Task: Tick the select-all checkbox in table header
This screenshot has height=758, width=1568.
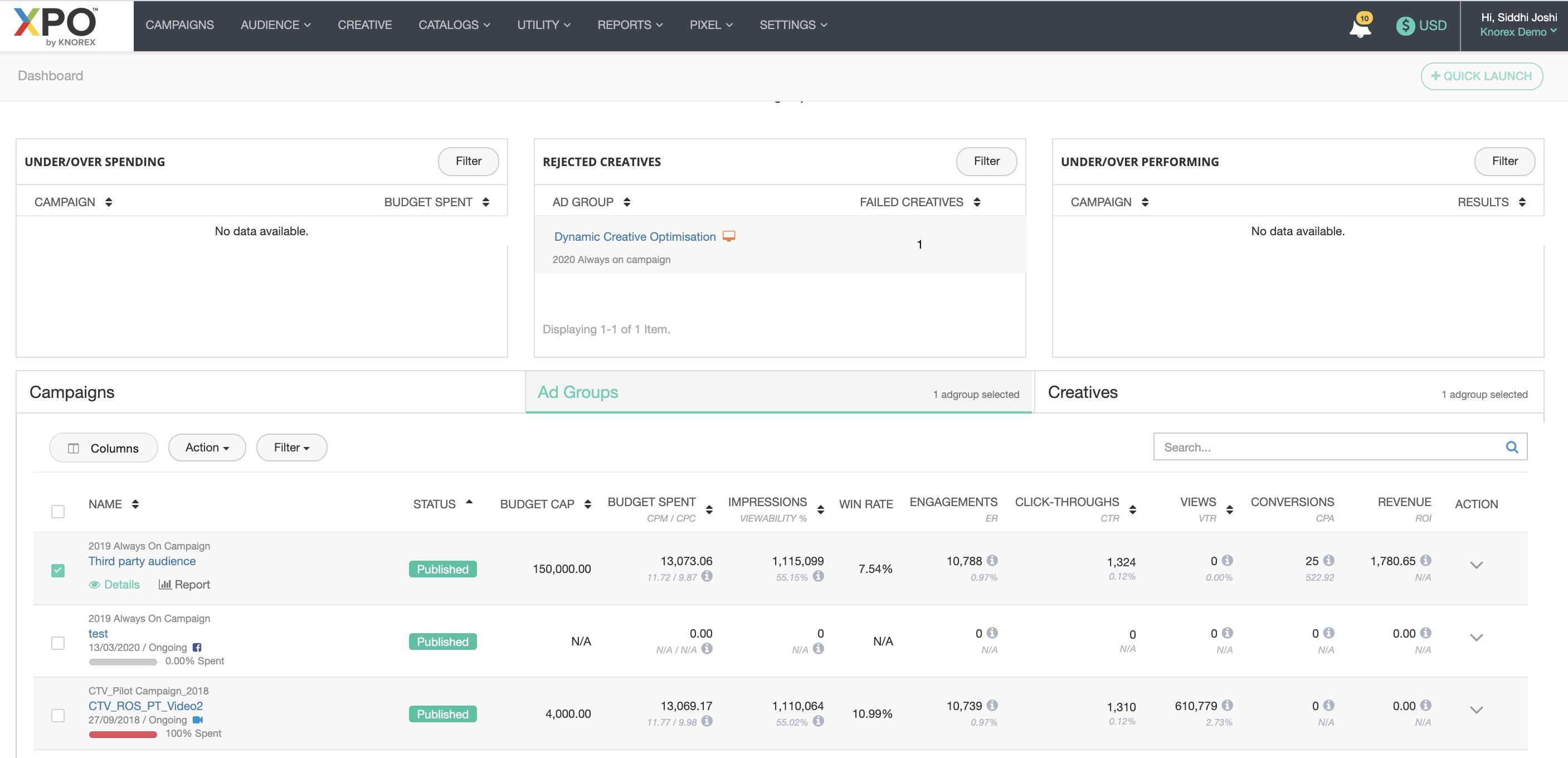Action: (x=58, y=512)
